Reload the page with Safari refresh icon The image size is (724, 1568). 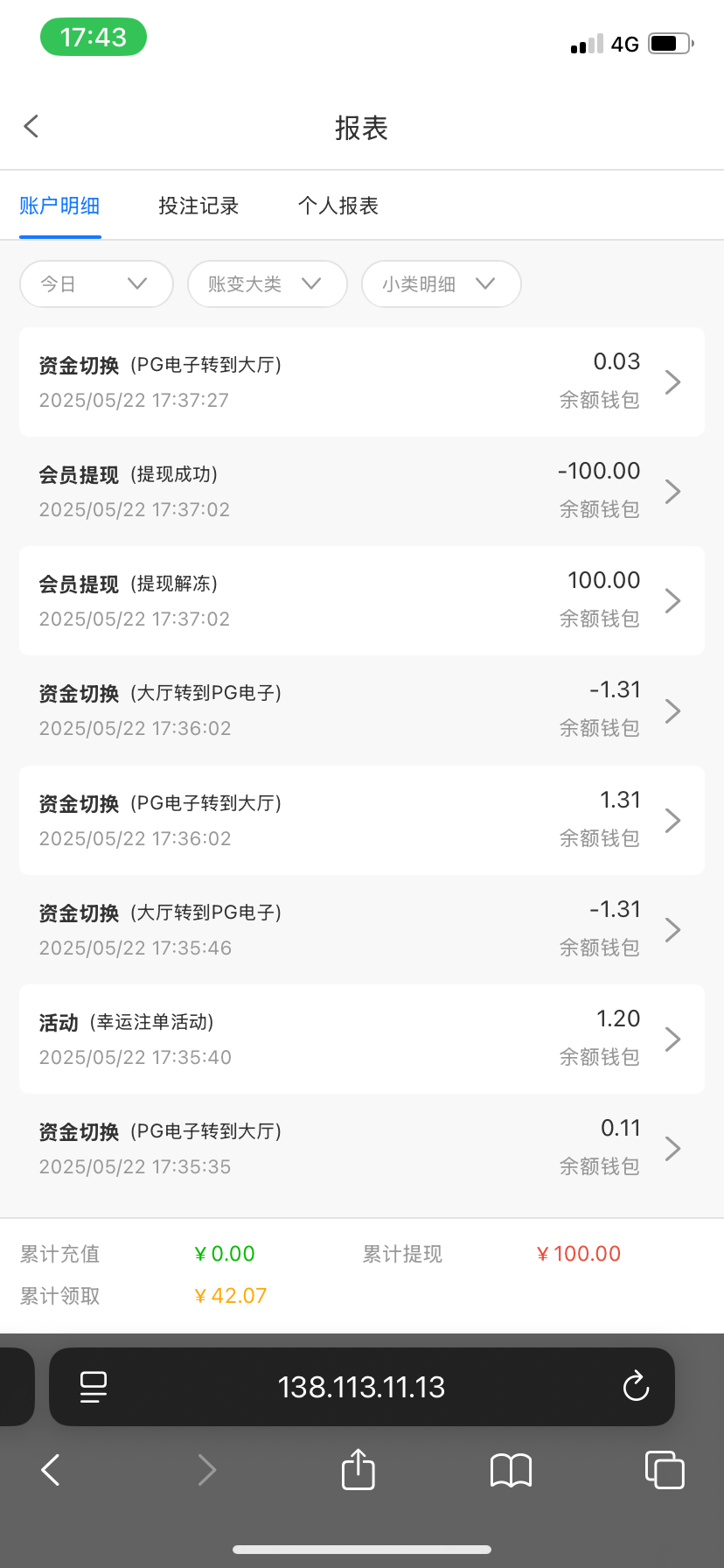pyautogui.click(x=636, y=1386)
